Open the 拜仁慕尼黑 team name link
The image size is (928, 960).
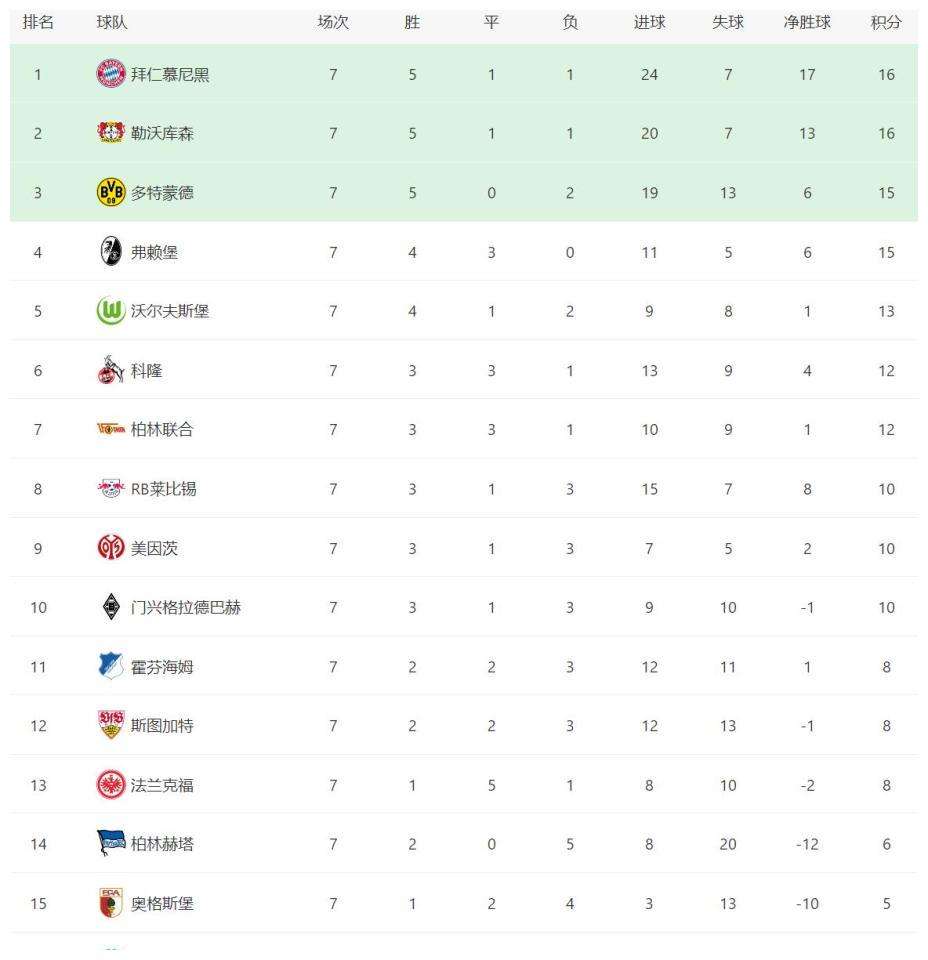point(170,75)
